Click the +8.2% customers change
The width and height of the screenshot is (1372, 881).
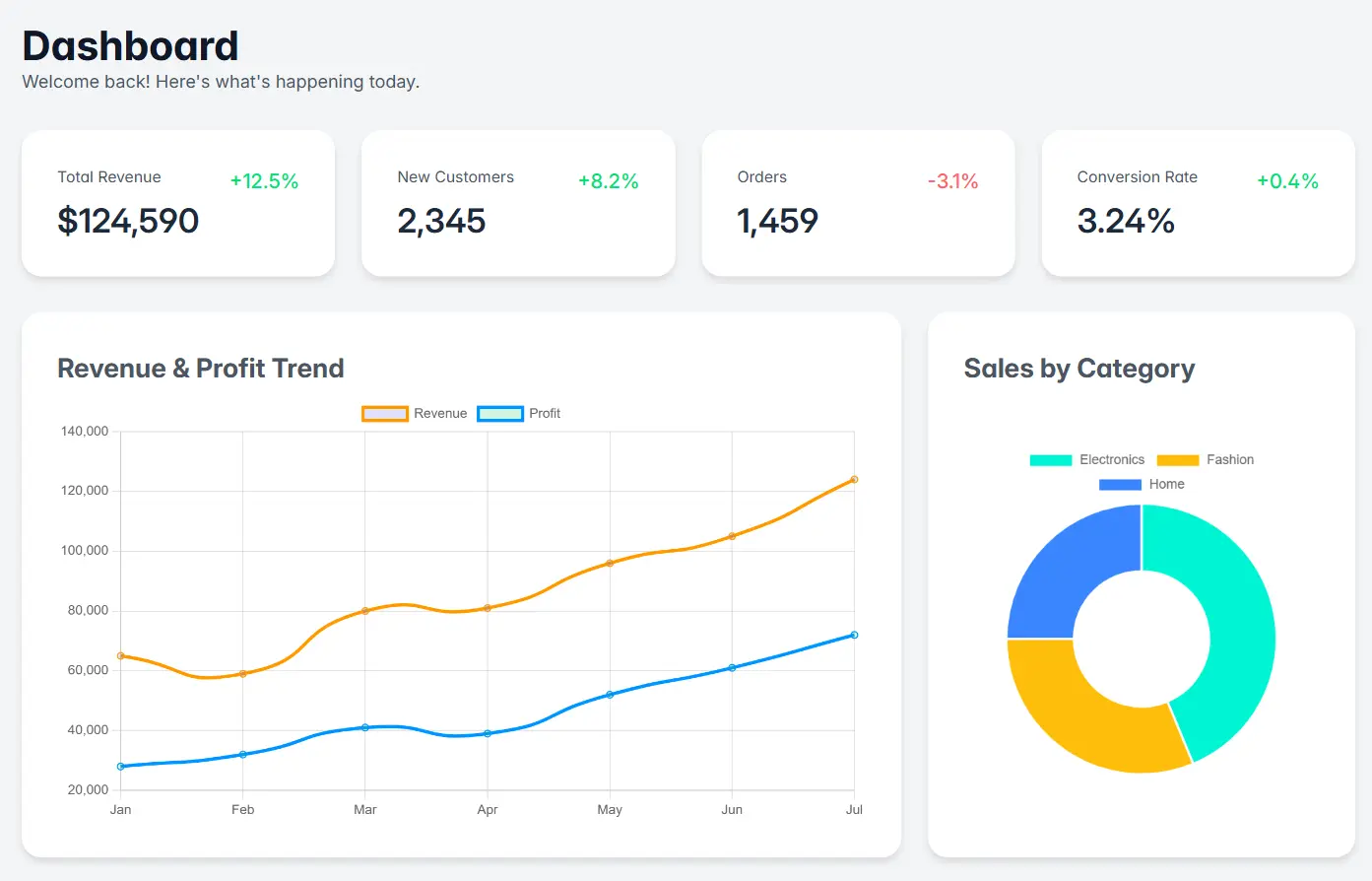[x=609, y=181]
